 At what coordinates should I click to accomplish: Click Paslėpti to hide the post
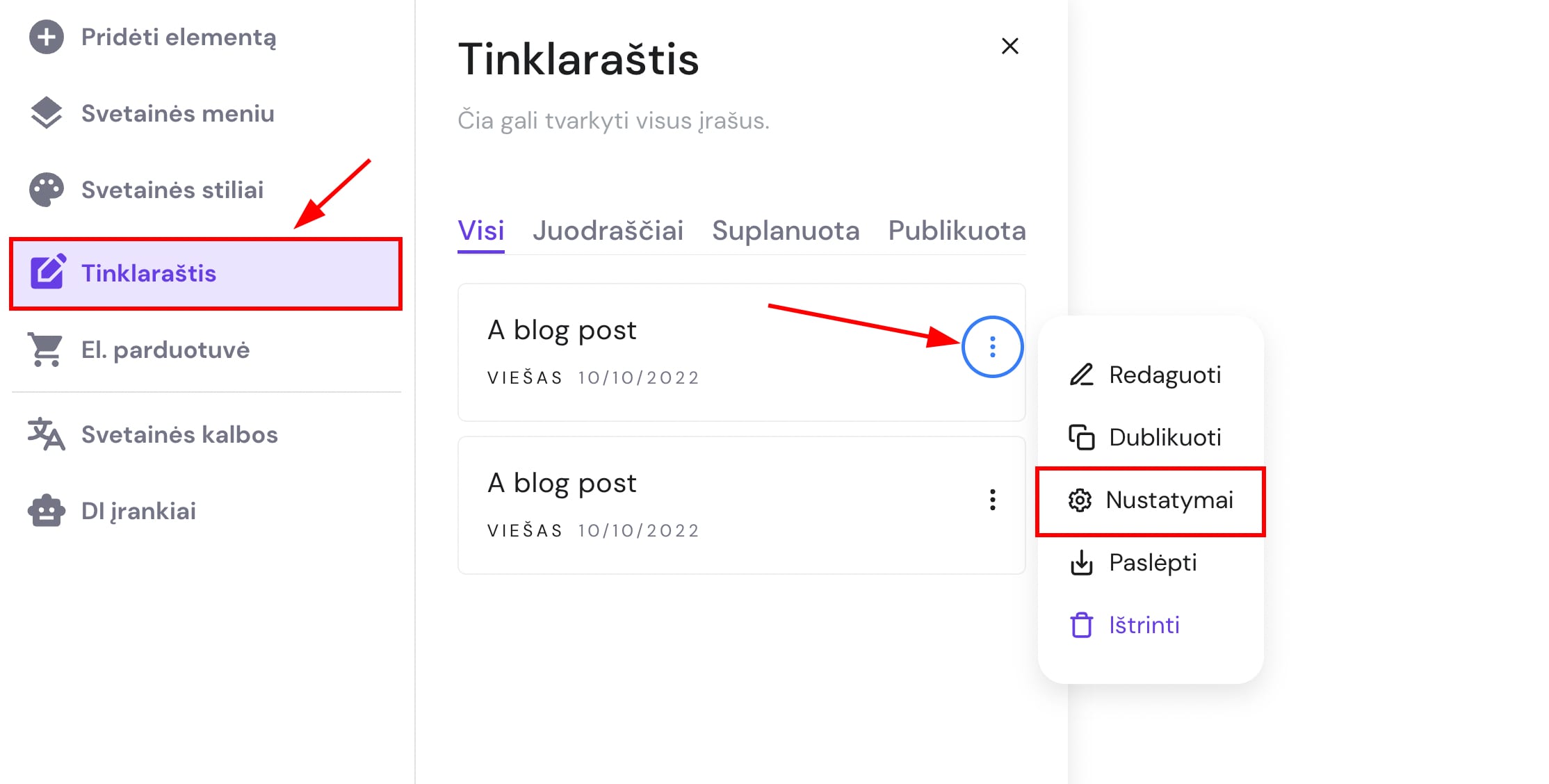pos(1152,562)
